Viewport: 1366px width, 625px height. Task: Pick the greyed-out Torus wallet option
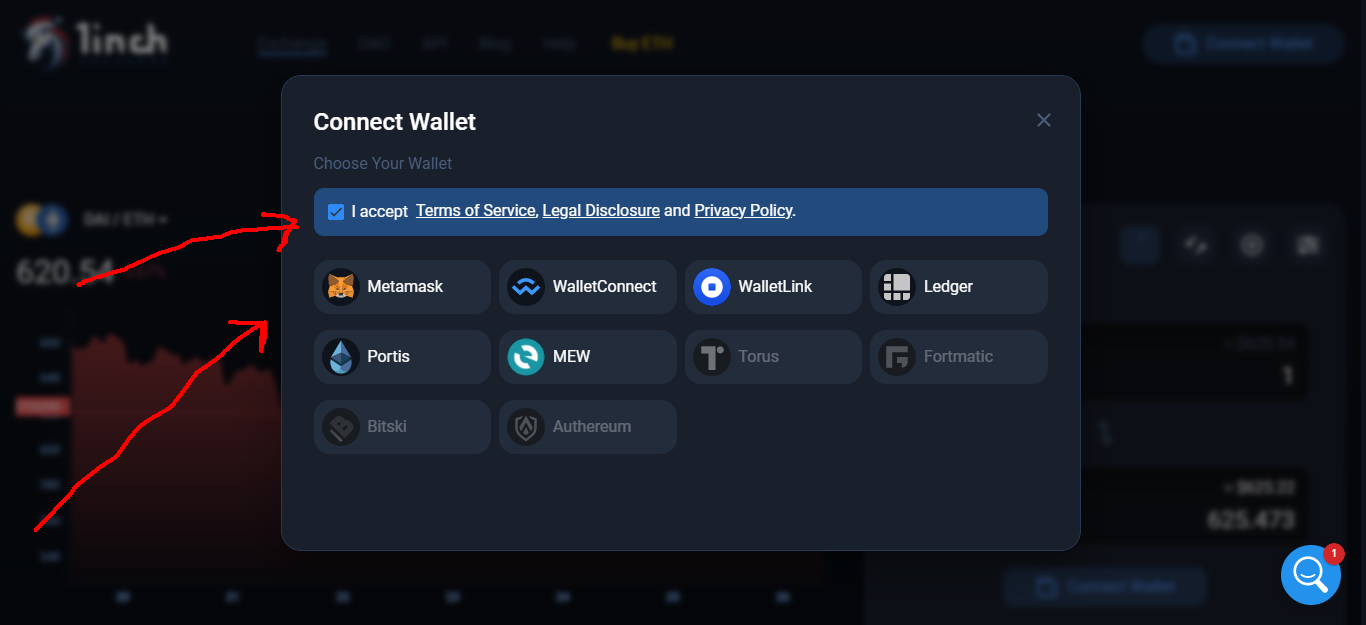click(773, 357)
